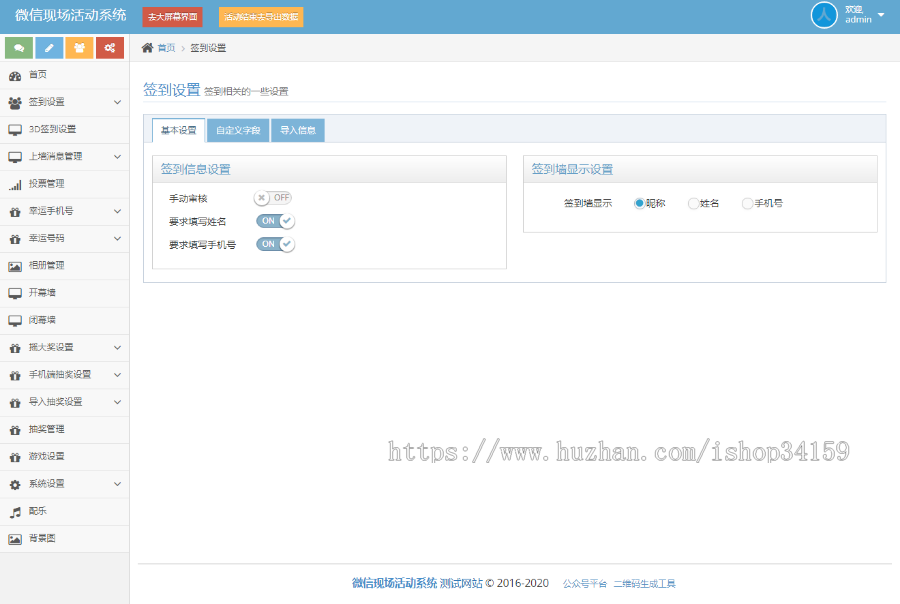The image size is (900, 604).
Task: Expand the 手机端抽奖设置 menu chevron
Action: click(117, 375)
